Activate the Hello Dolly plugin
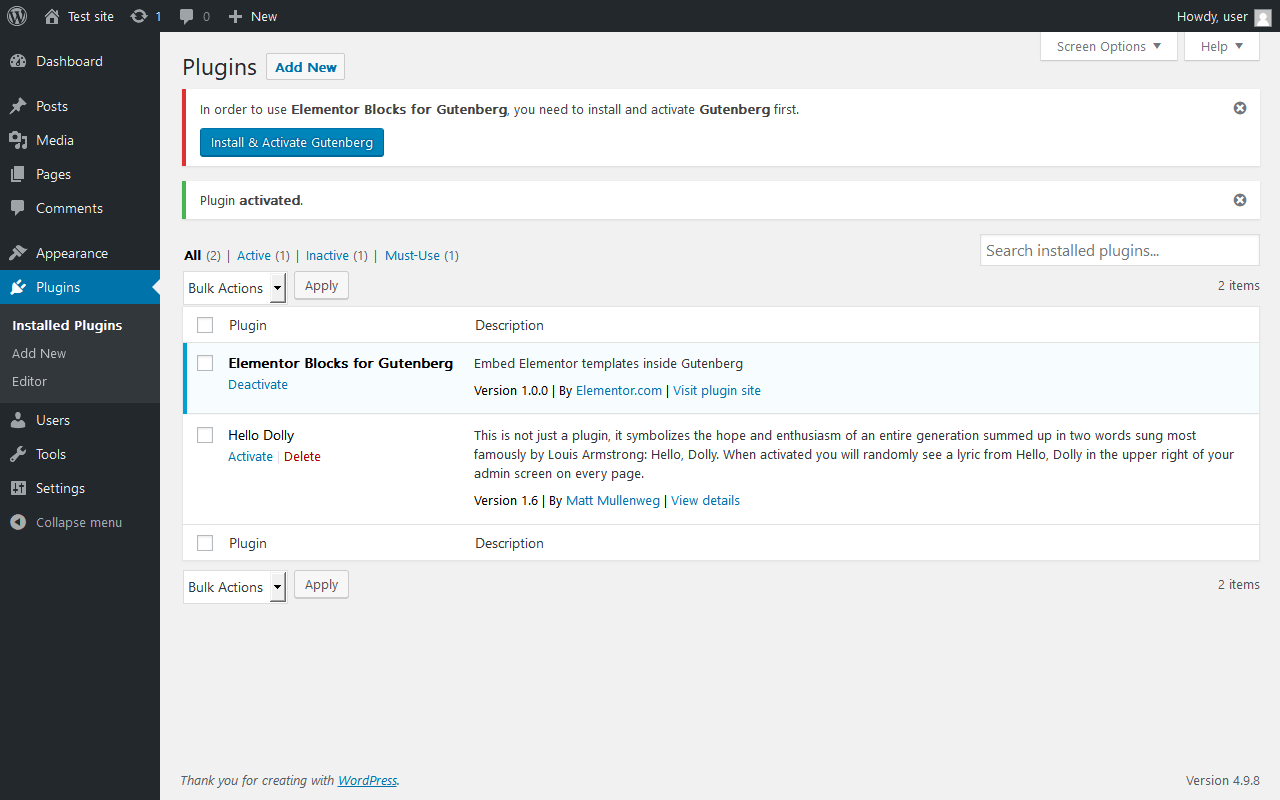 pos(250,457)
